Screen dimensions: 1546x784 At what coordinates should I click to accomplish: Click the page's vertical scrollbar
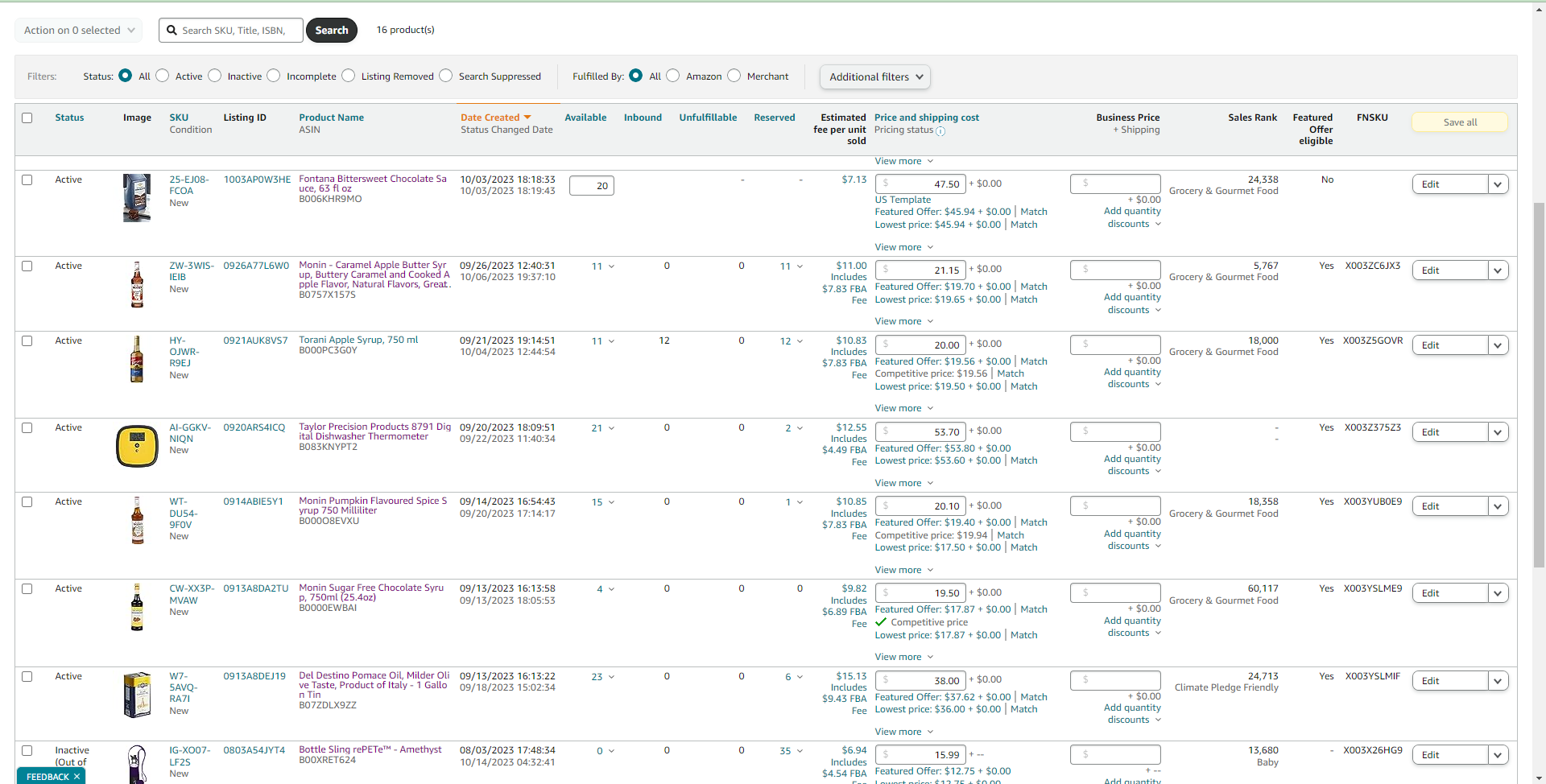pyautogui.click(x=1539, y=386)
